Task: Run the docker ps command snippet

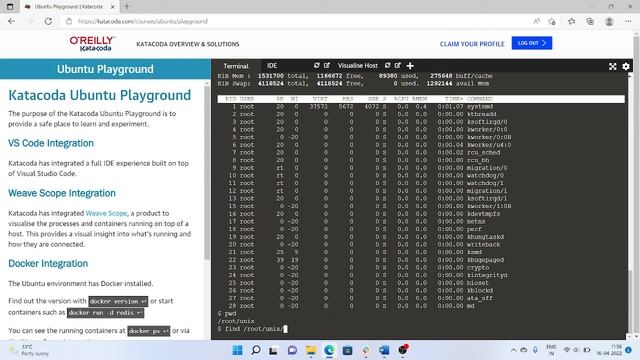Action: [149, 331]
